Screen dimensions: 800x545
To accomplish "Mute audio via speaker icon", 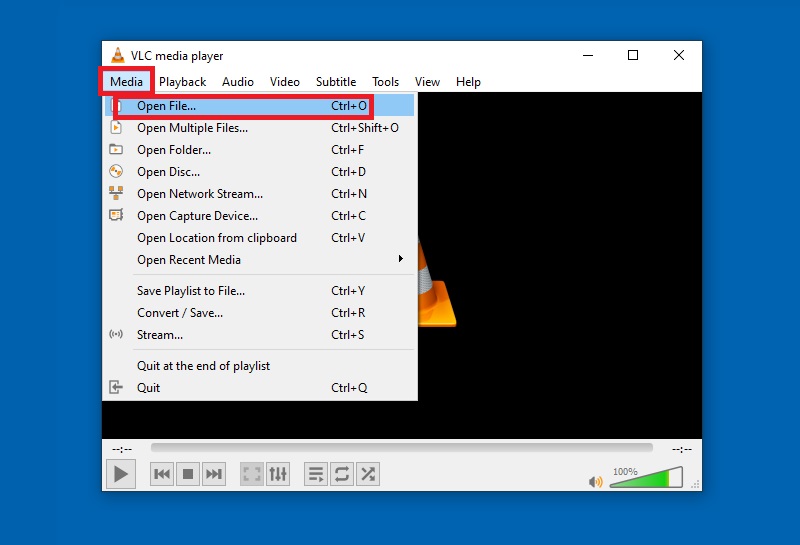I will pos(595,481).
